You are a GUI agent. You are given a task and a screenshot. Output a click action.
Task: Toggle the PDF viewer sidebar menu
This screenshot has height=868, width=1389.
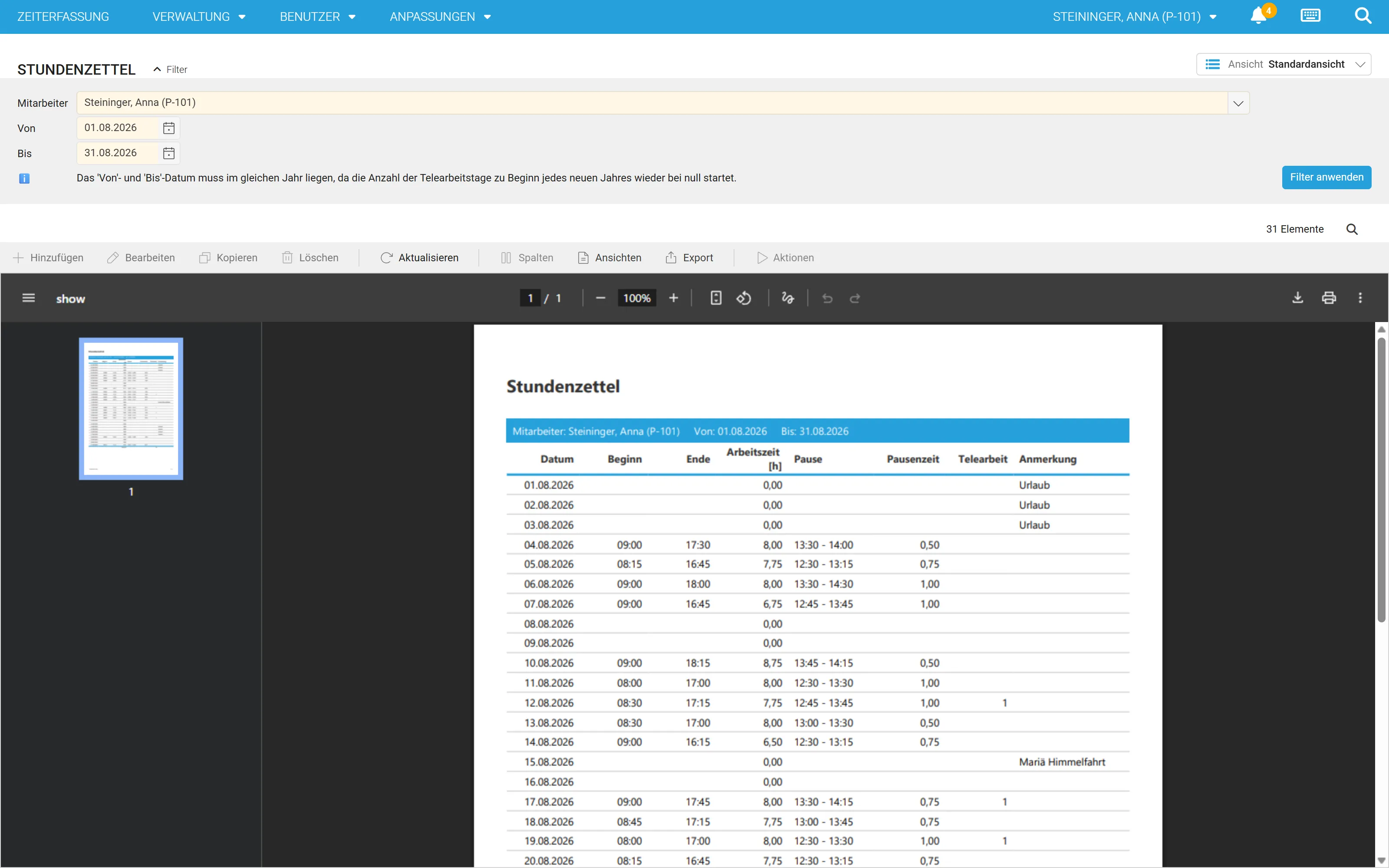pyautogui.click(x=29, y=298)
